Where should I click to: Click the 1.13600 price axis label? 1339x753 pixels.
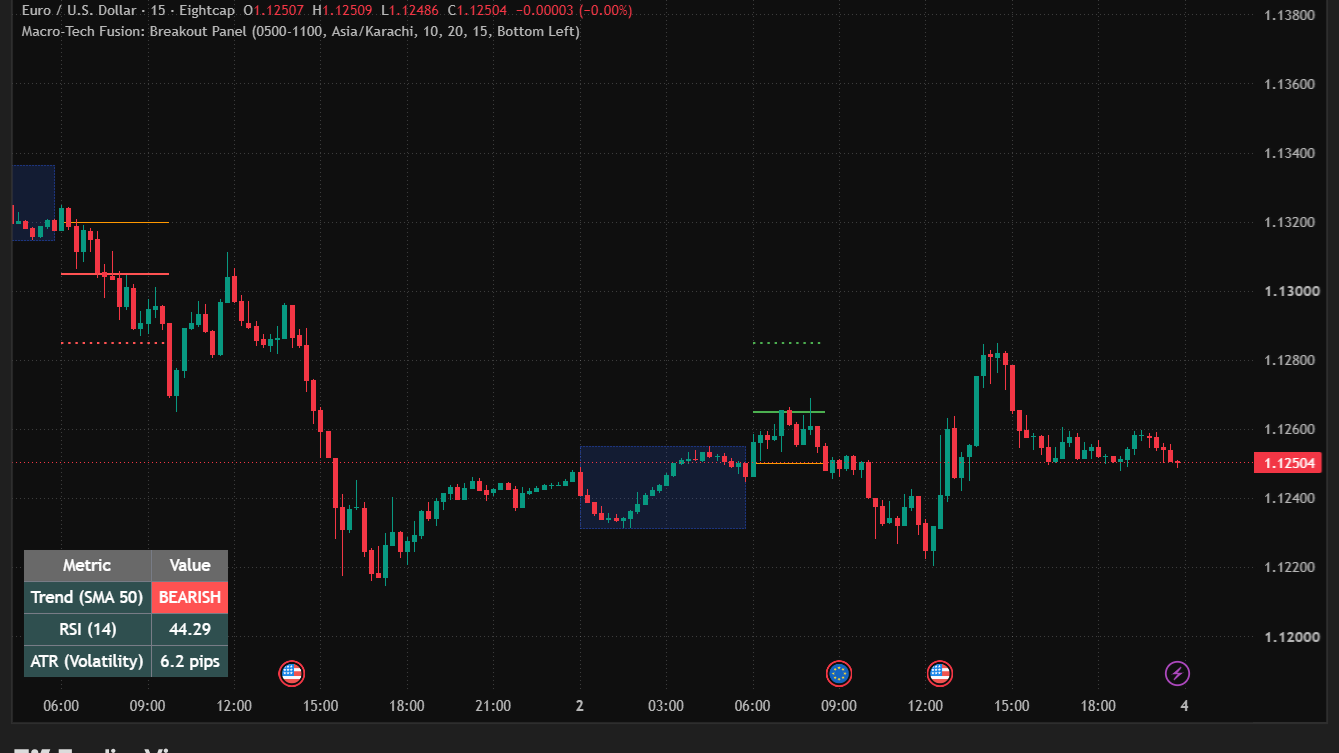click(1292, 84)
